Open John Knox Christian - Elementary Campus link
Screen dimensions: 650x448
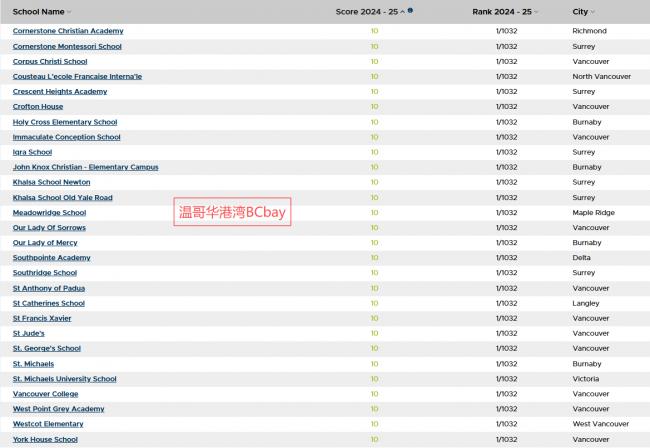(x=85, y=167)
